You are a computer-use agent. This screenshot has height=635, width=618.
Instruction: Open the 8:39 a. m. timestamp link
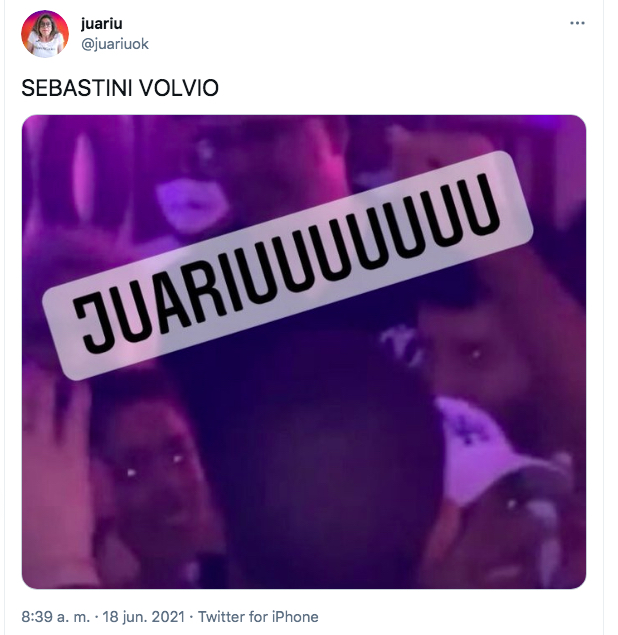pos(55,617)
